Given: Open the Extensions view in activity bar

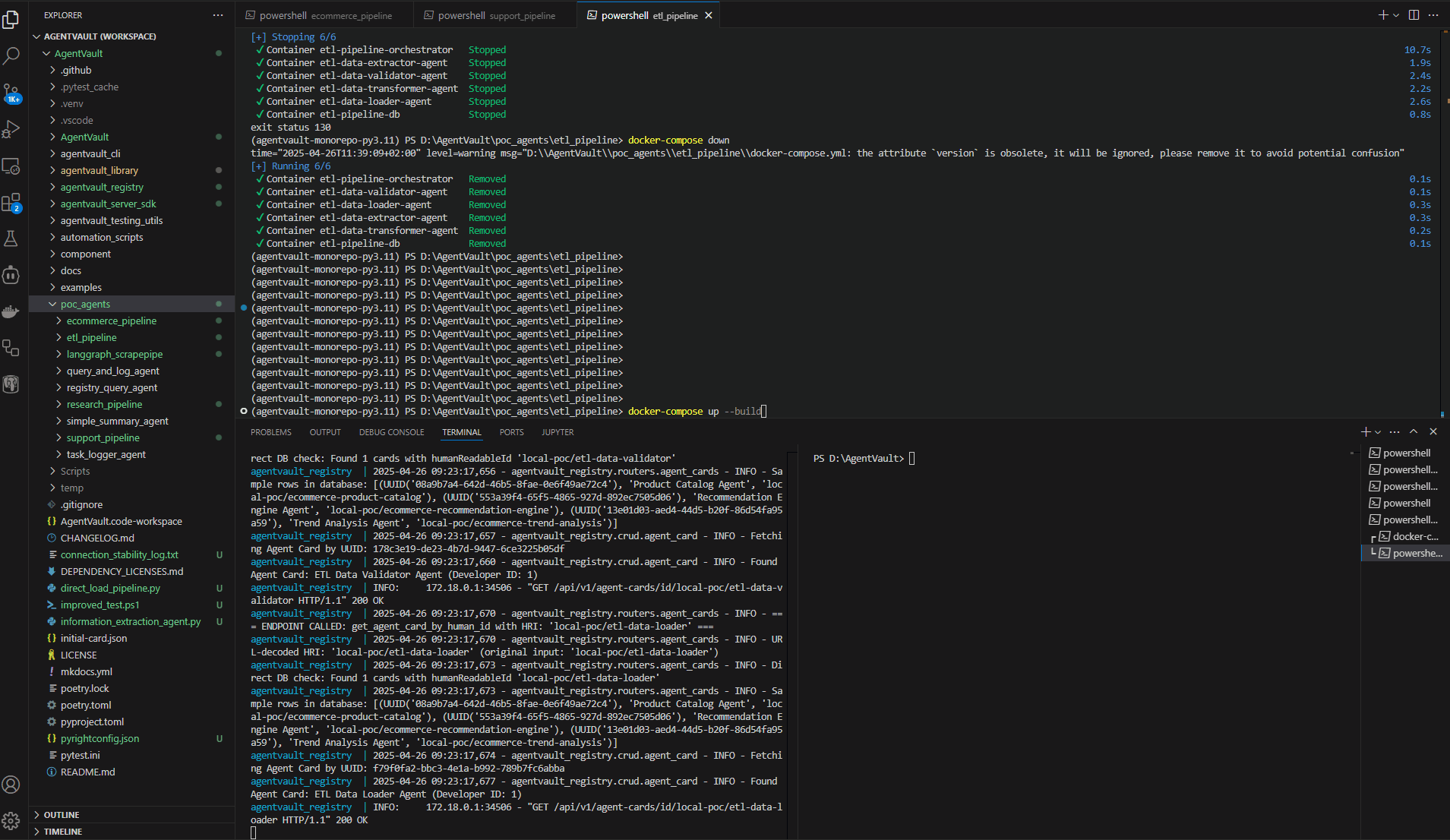Looking at the screenshot, I should (11, 202).
